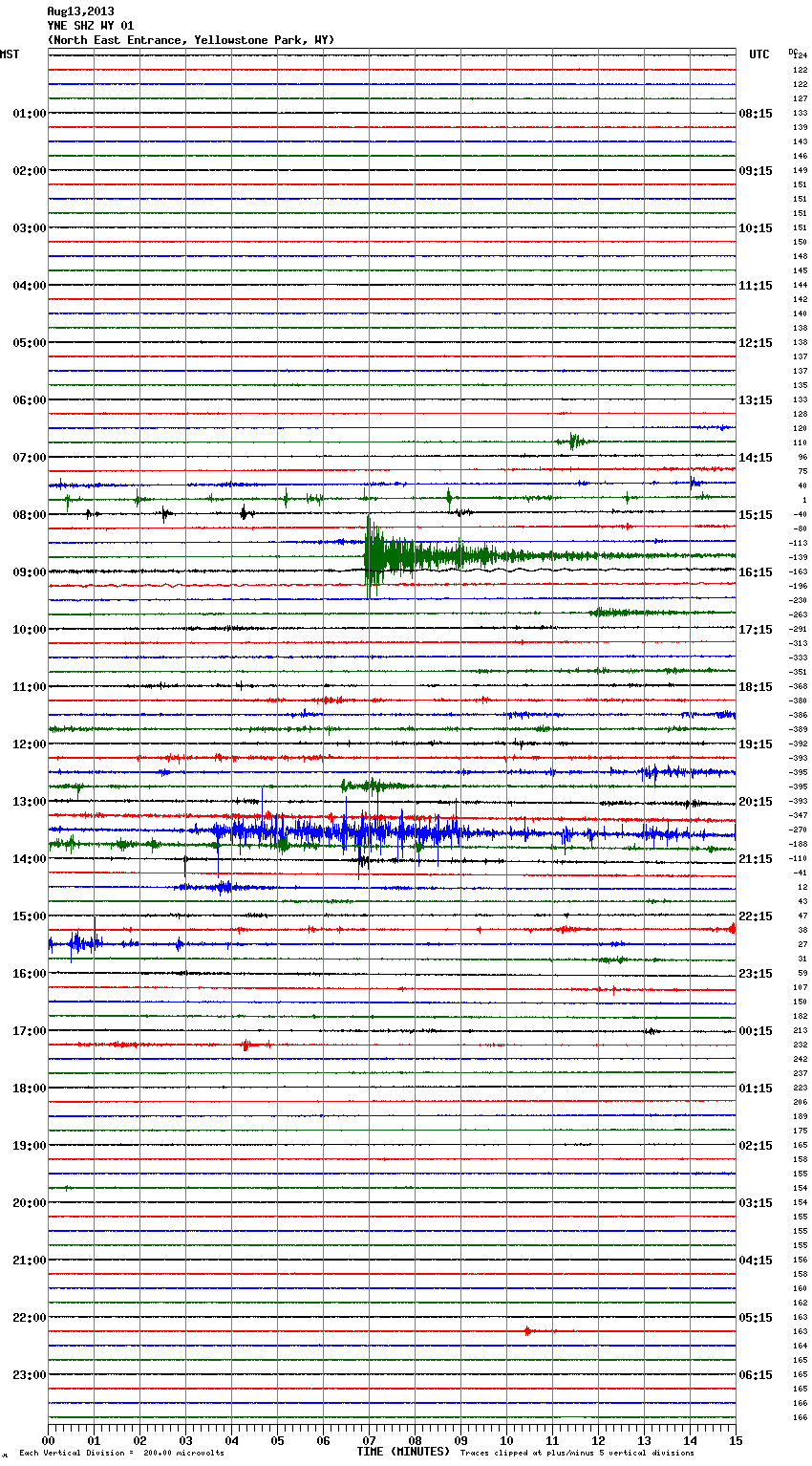Pick the "22:15" UTC time label
812x1466 pixels.
coord(756,916)
